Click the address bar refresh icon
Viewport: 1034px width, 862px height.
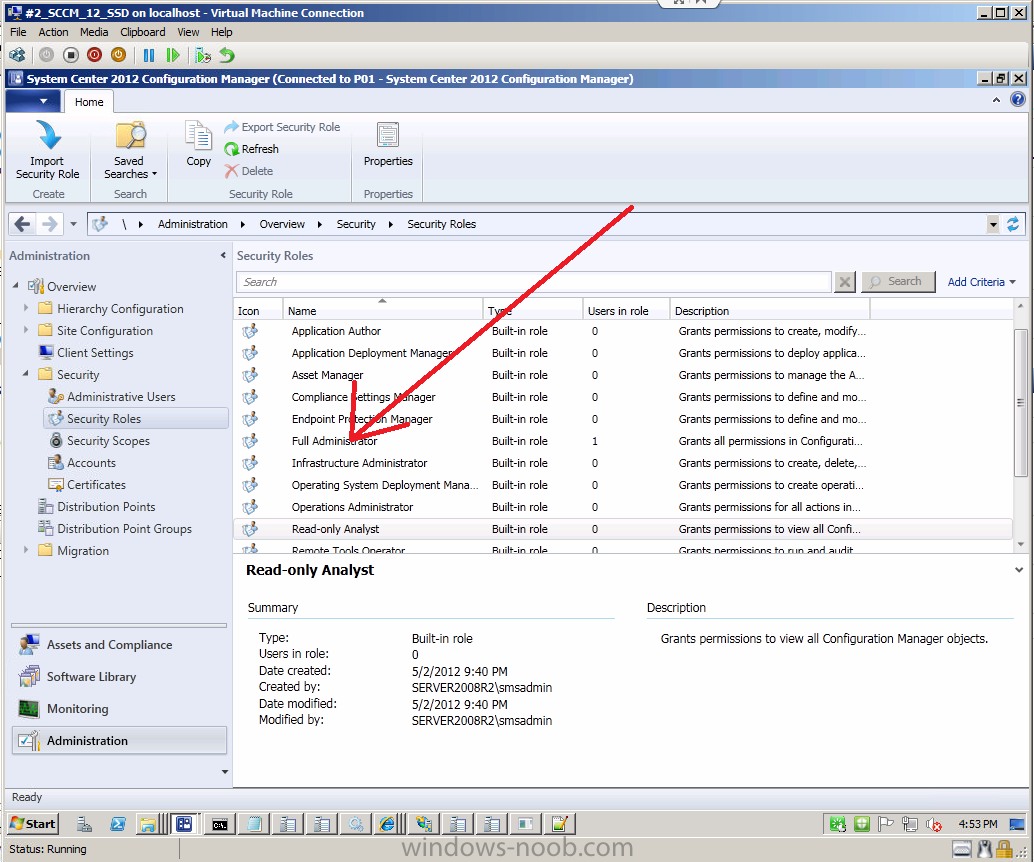[1013, 224]
